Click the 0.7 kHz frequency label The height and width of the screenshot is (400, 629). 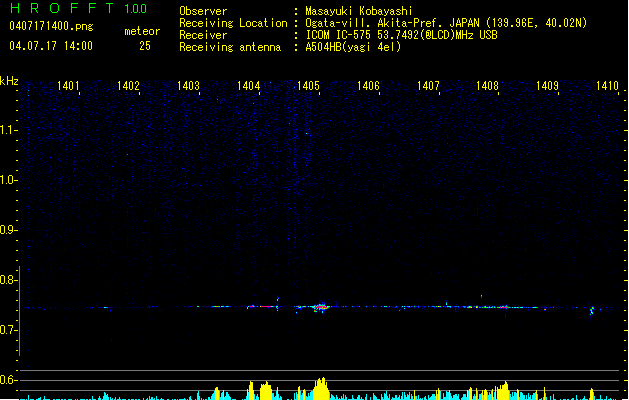point(7,330)
